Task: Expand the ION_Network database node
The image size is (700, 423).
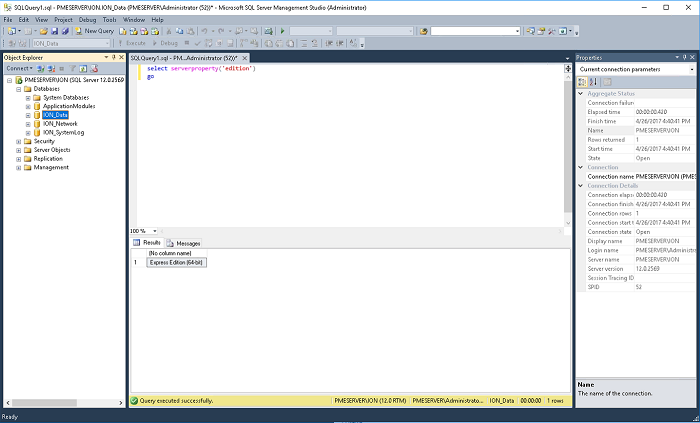Action: [28, 124]
